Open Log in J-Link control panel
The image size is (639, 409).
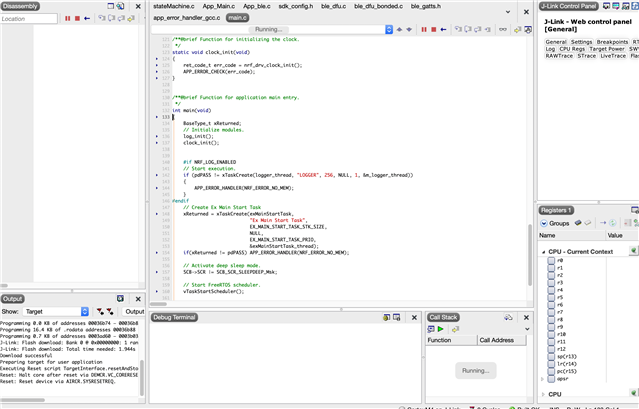click(550, 49)
